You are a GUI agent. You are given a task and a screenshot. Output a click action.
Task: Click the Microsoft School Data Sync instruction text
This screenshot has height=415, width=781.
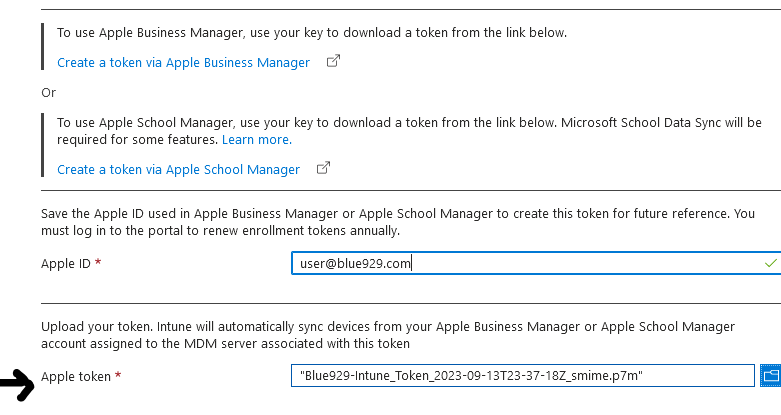pyautogui.click(x=400, y=122)
